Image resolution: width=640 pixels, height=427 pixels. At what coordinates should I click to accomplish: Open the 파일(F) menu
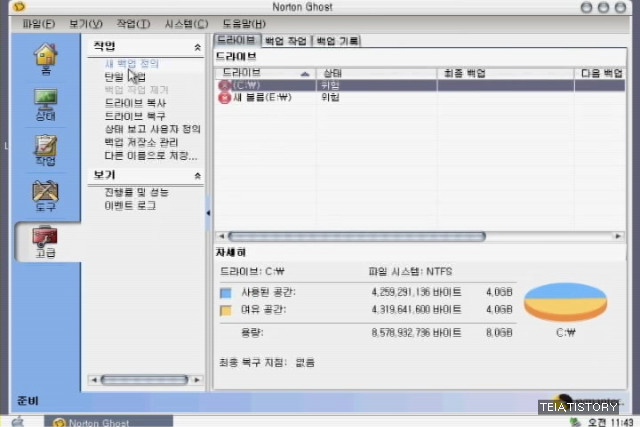[x=39, y=24]
